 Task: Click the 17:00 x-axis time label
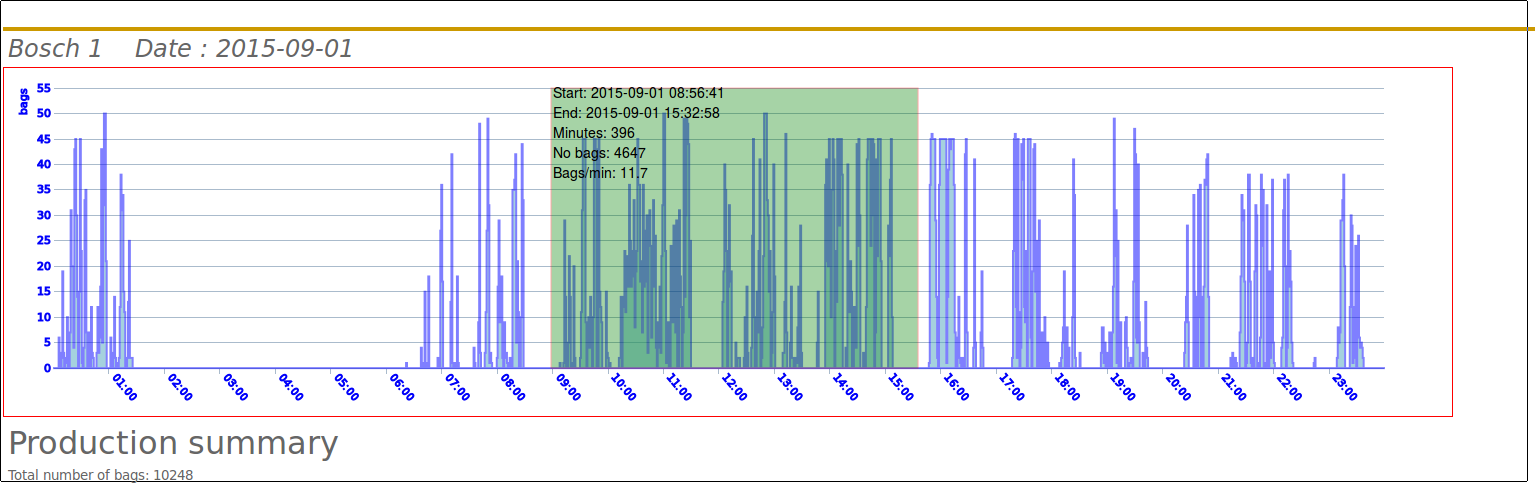[1011, 388]
